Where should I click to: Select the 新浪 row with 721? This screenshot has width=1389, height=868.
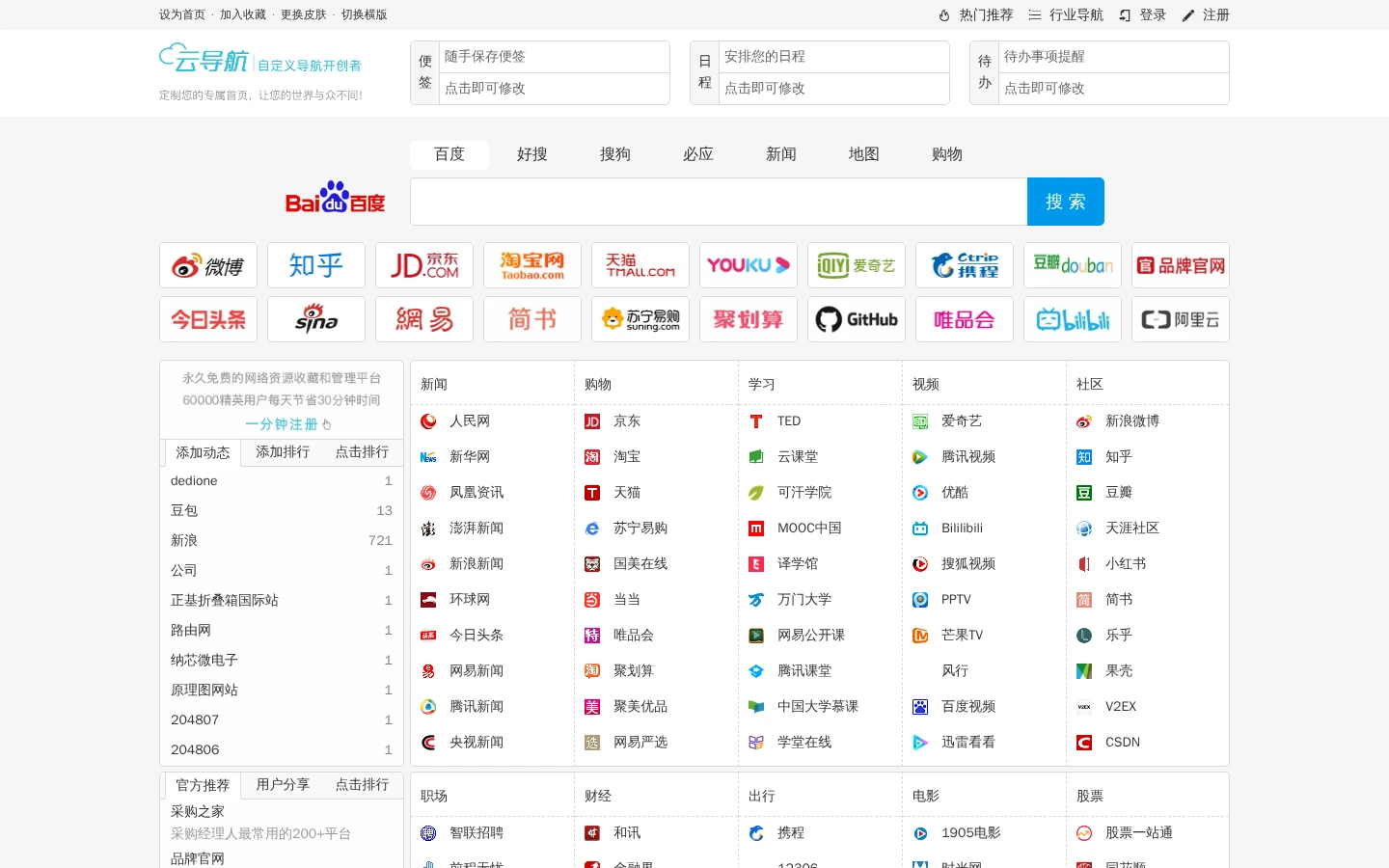coord(282,540)
